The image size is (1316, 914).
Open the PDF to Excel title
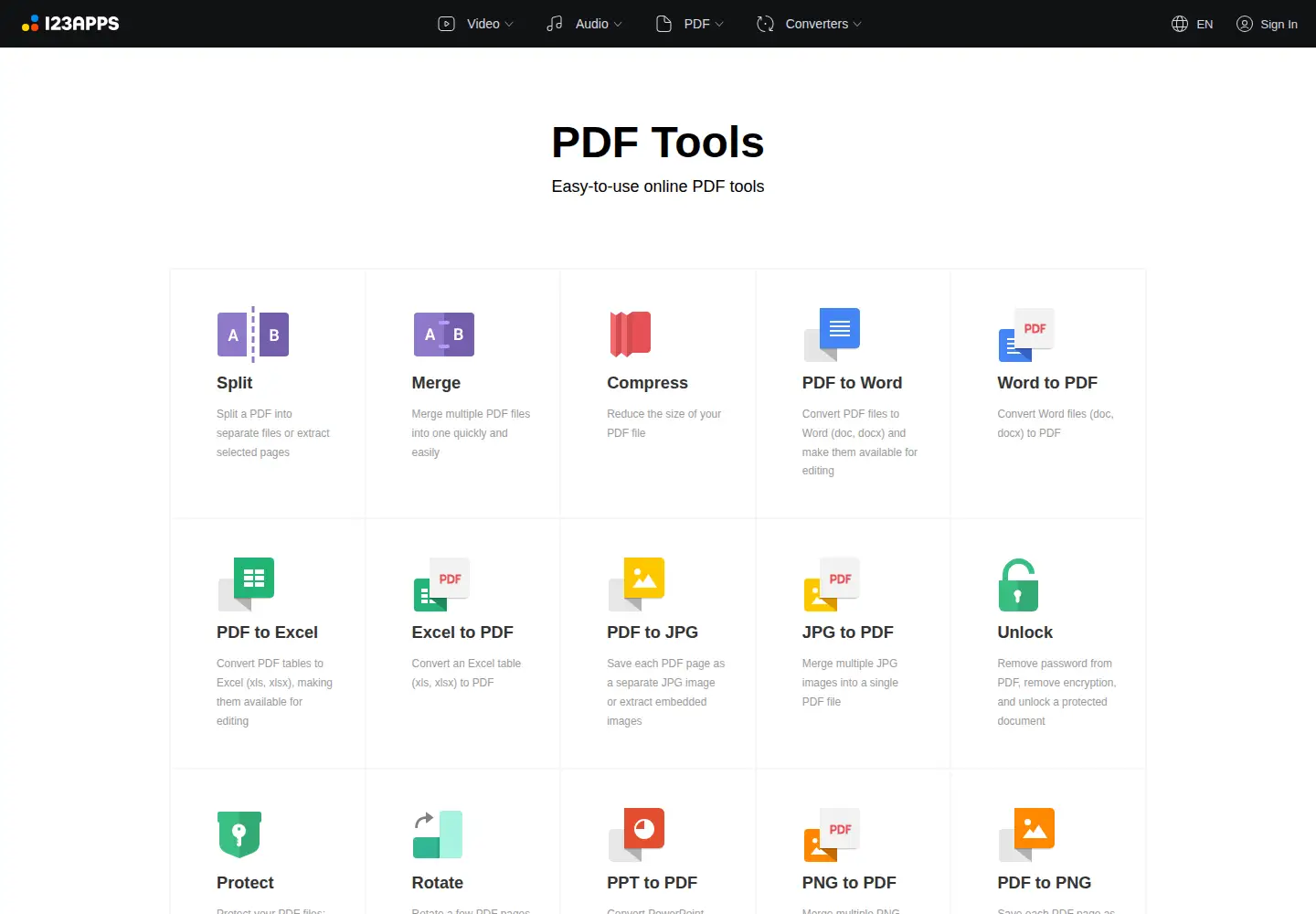(267, 632)
